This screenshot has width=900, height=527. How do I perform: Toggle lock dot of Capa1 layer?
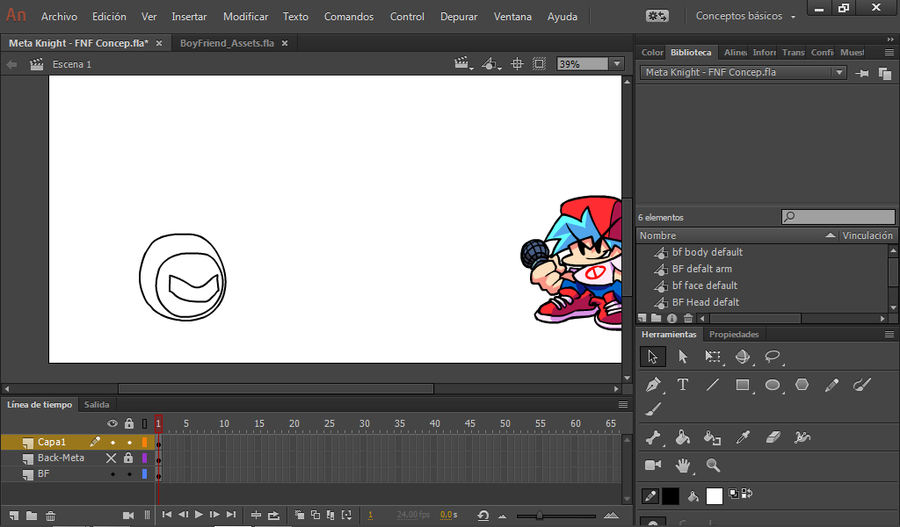(x=129, y=442)
